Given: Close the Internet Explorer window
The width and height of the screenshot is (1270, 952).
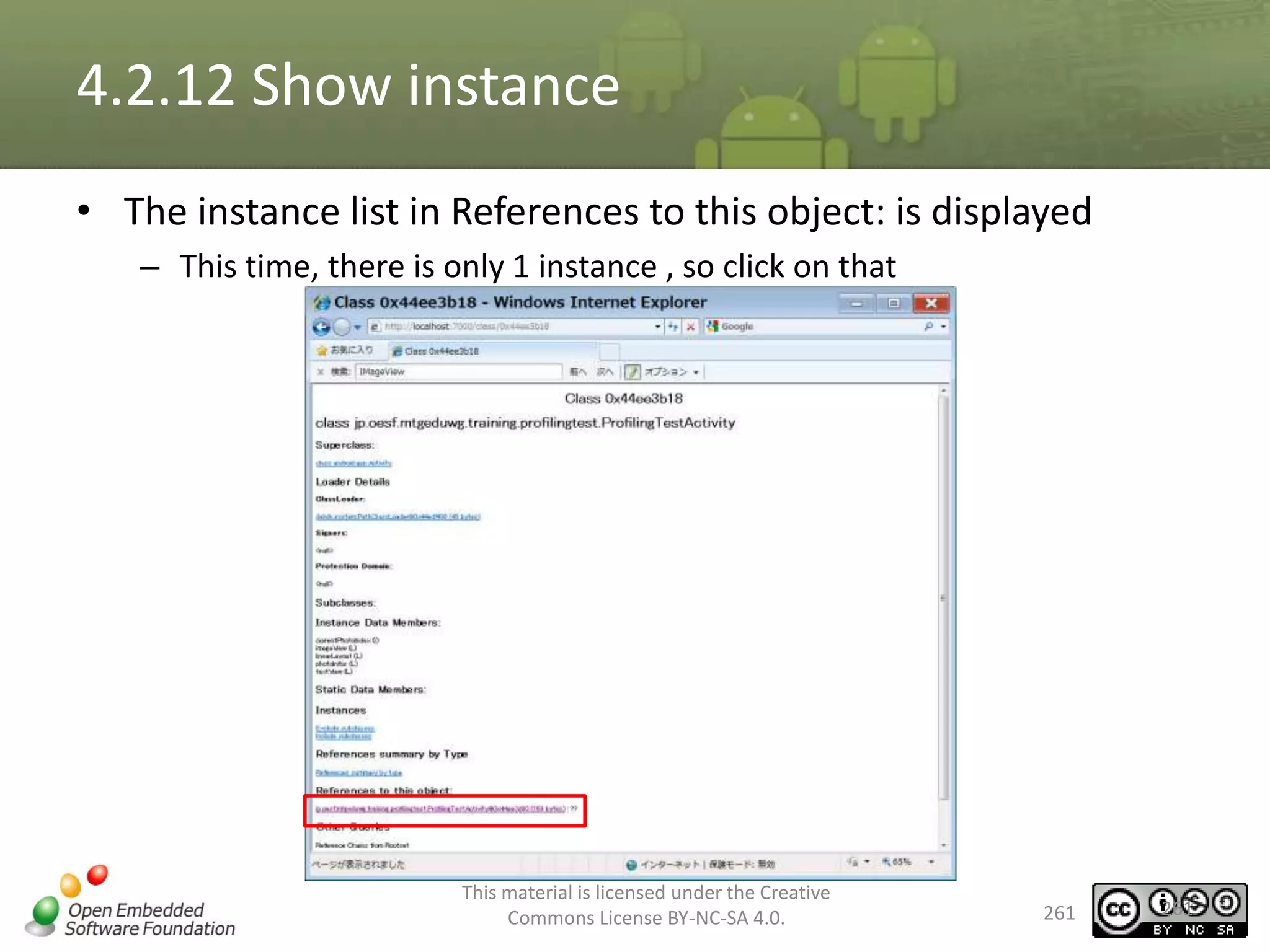Looking at the screenshot, I should click(x=931, y=303).
